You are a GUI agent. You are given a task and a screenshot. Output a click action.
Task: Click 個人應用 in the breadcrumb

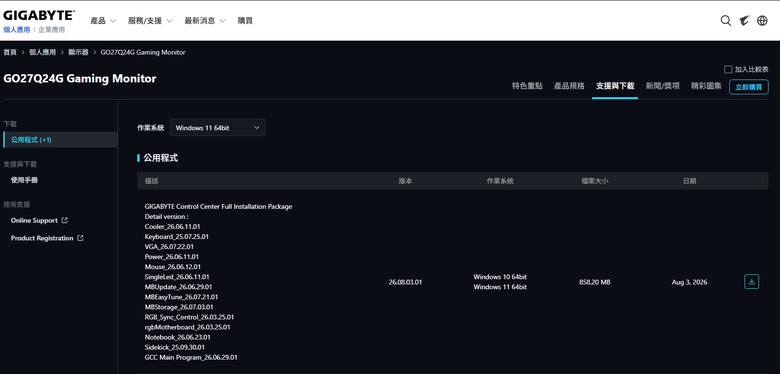[x=42, y=52]
